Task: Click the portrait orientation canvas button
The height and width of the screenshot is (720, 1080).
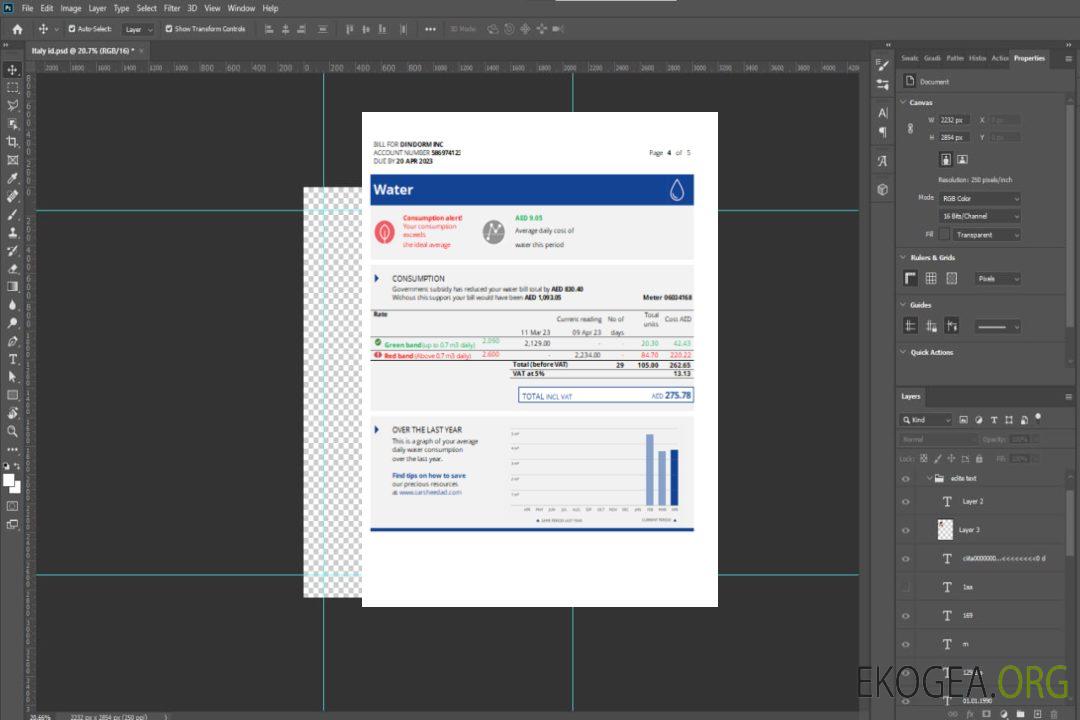Action: [x=945, y=159]
